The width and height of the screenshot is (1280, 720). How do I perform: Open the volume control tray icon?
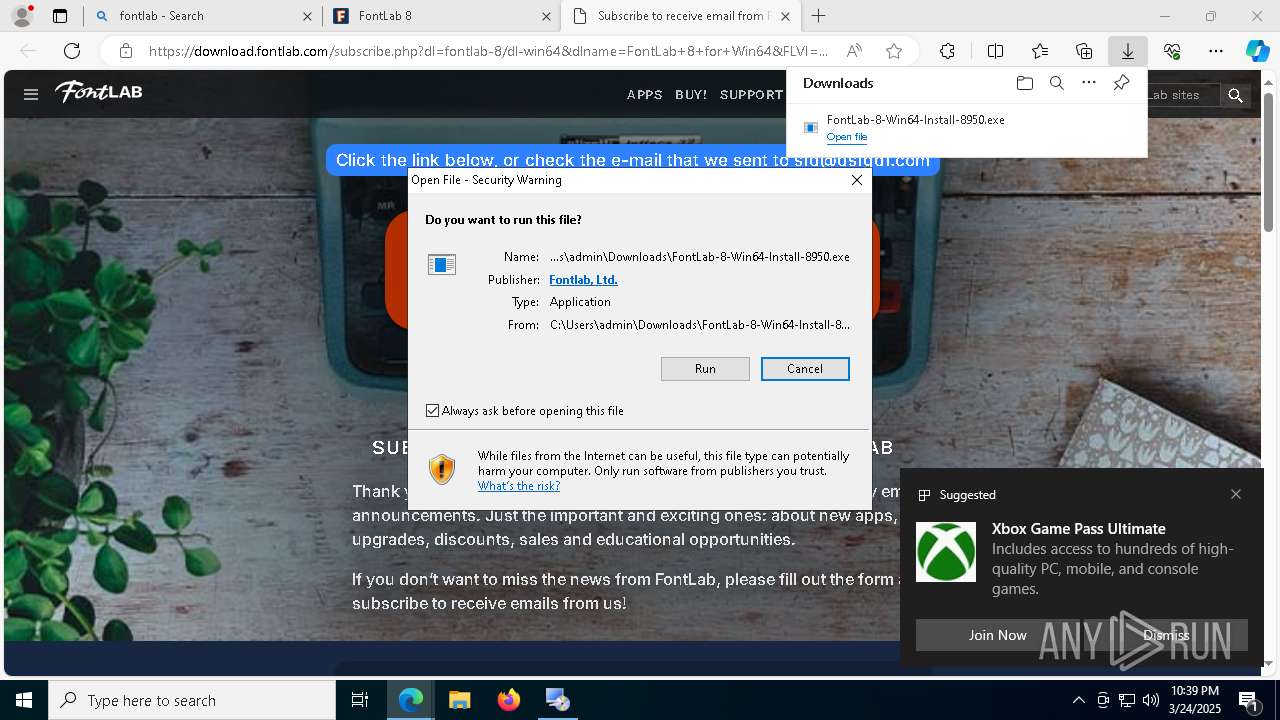(x=1151, y=700)
